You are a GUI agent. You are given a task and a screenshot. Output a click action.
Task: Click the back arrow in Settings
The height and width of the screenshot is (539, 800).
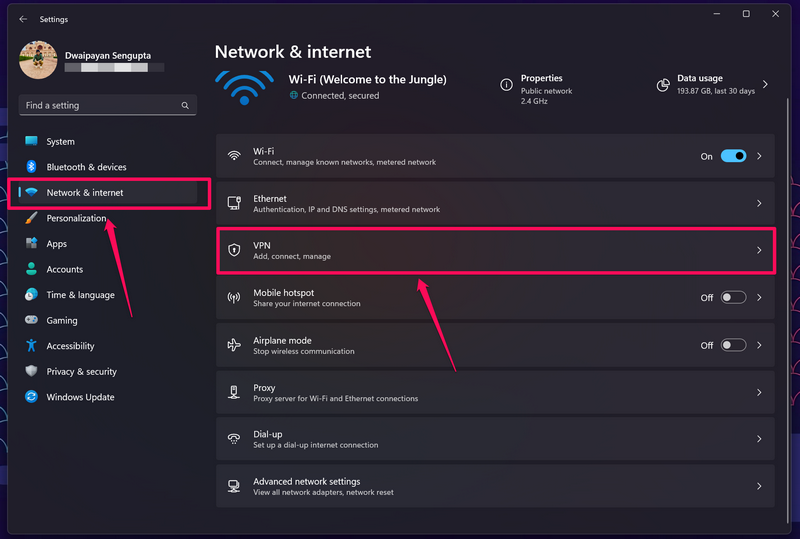click(x=23, y=19)
